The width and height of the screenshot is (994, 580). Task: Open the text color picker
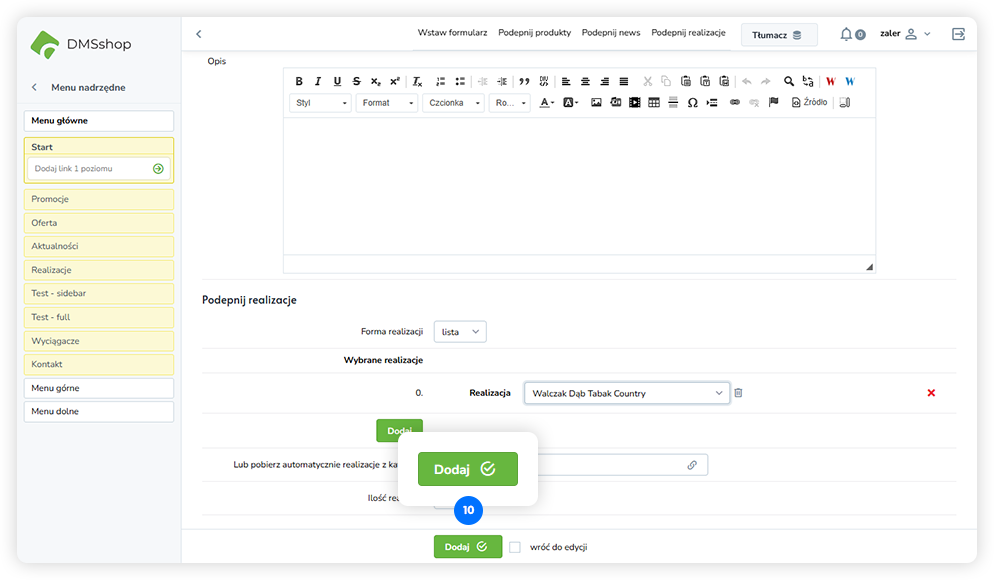[547, 103]
